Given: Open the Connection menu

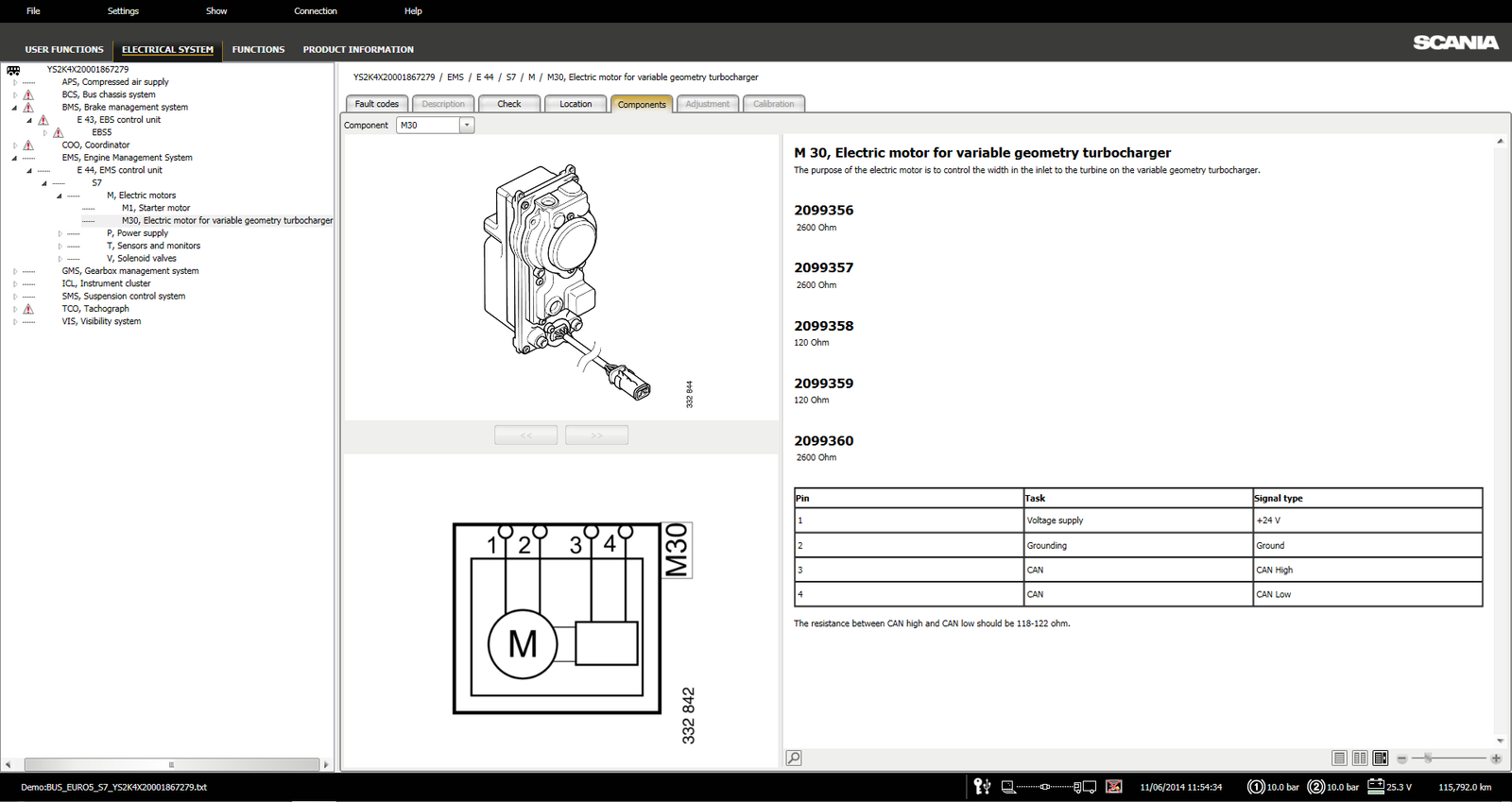Looking at the screenshot, I should pyautogui.click(x=316, y=11).
